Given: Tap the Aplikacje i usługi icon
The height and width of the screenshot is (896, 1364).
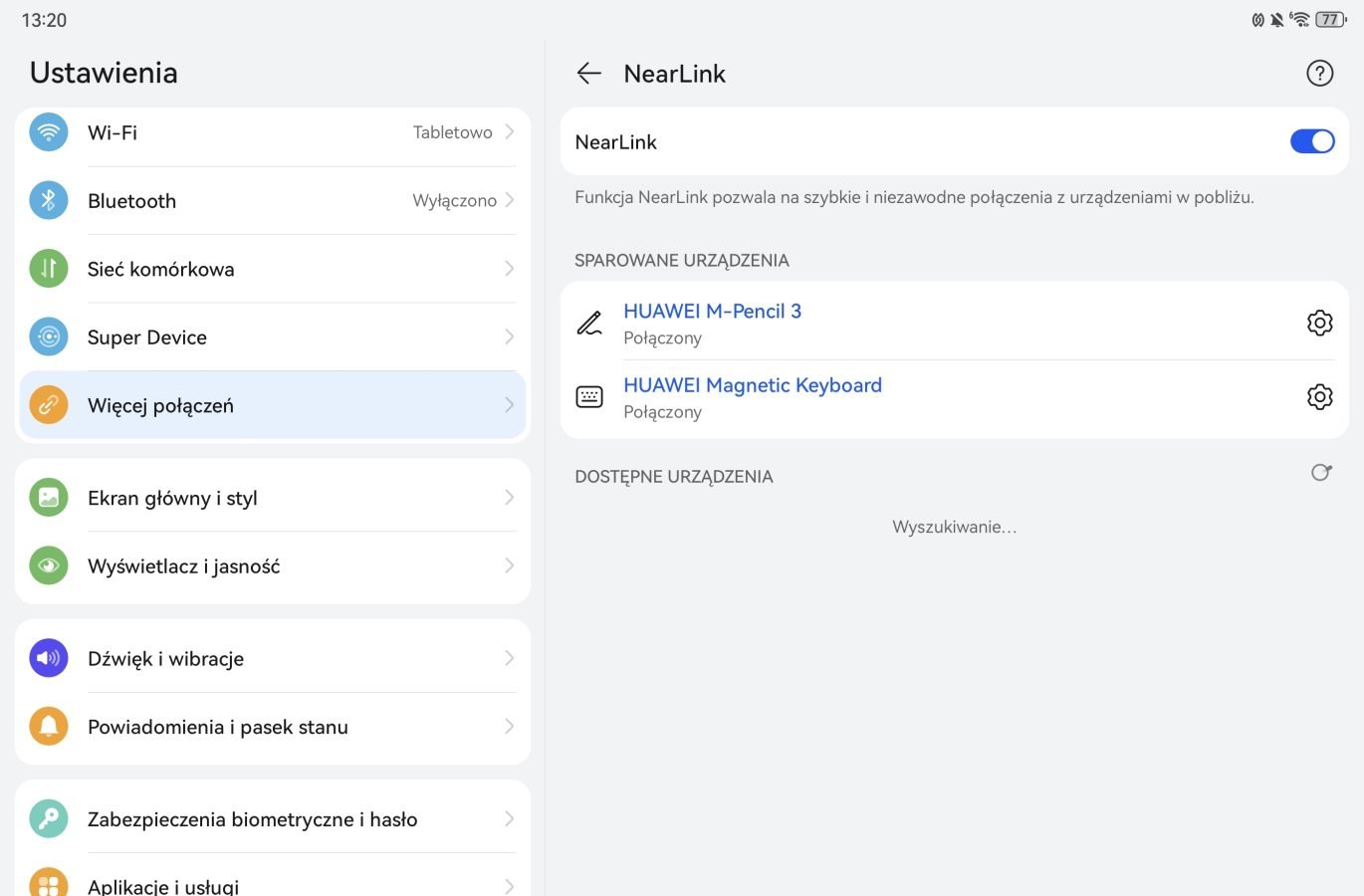Looking at the screenshot, I should [49, 884].
